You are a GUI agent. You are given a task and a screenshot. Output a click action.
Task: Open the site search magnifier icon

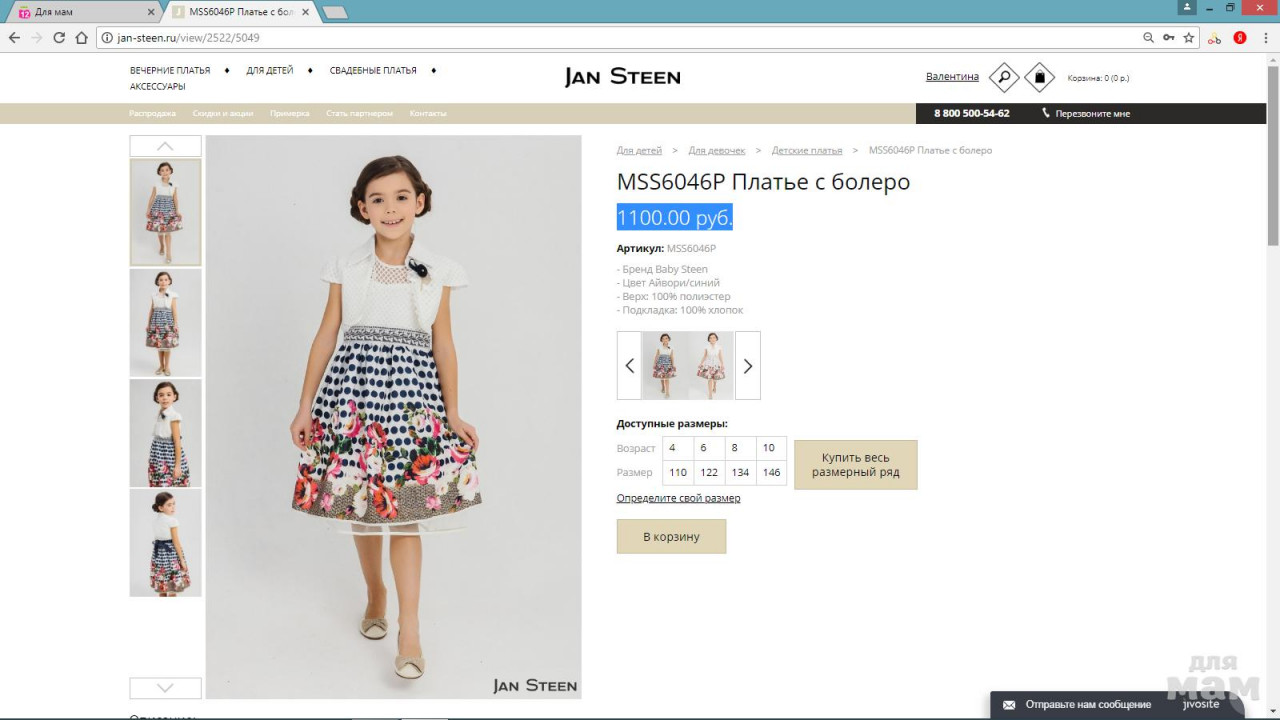1003,77
